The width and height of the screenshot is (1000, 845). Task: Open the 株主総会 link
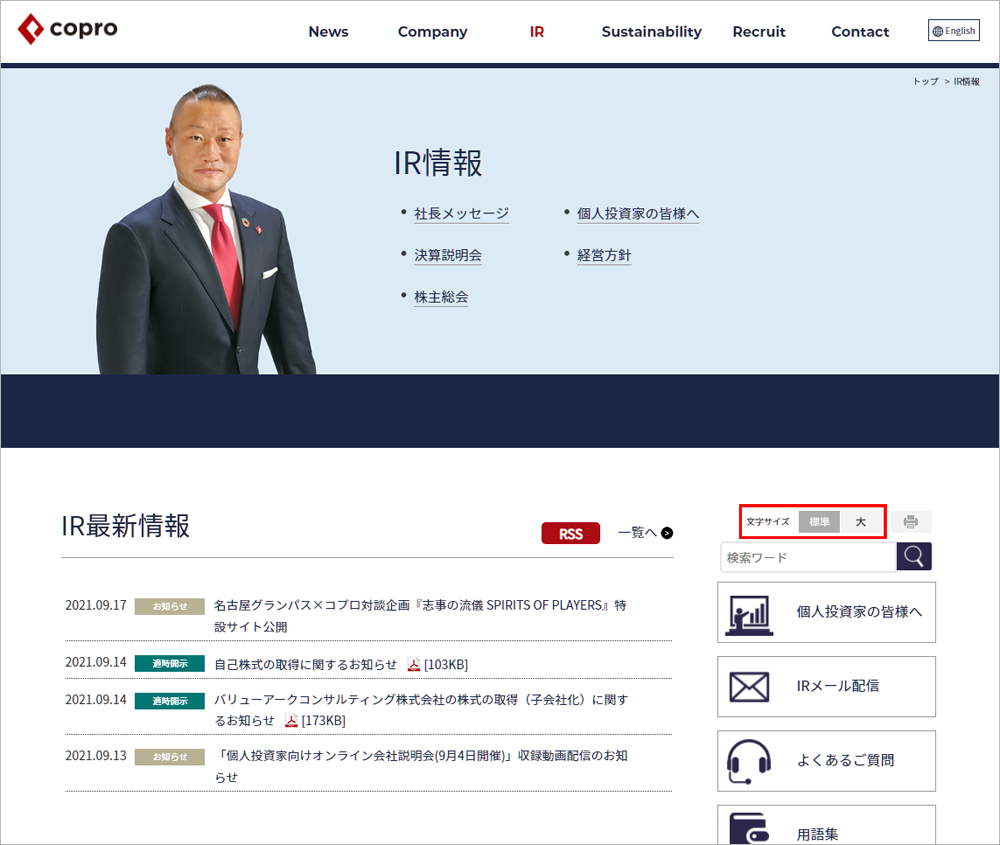coord(441,297)
